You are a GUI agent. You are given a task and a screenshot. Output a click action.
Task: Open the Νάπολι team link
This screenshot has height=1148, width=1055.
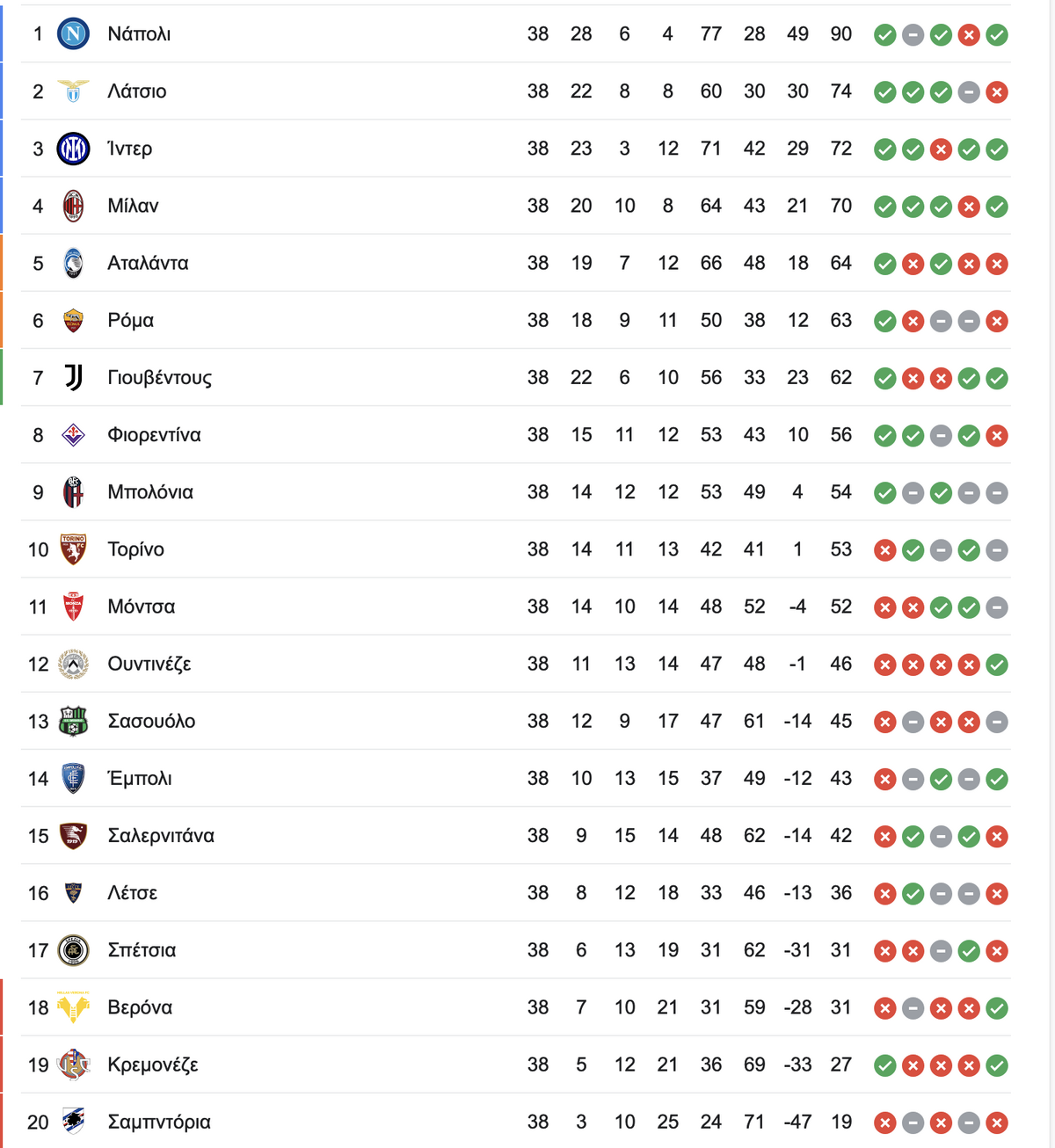tap(139, 34)
